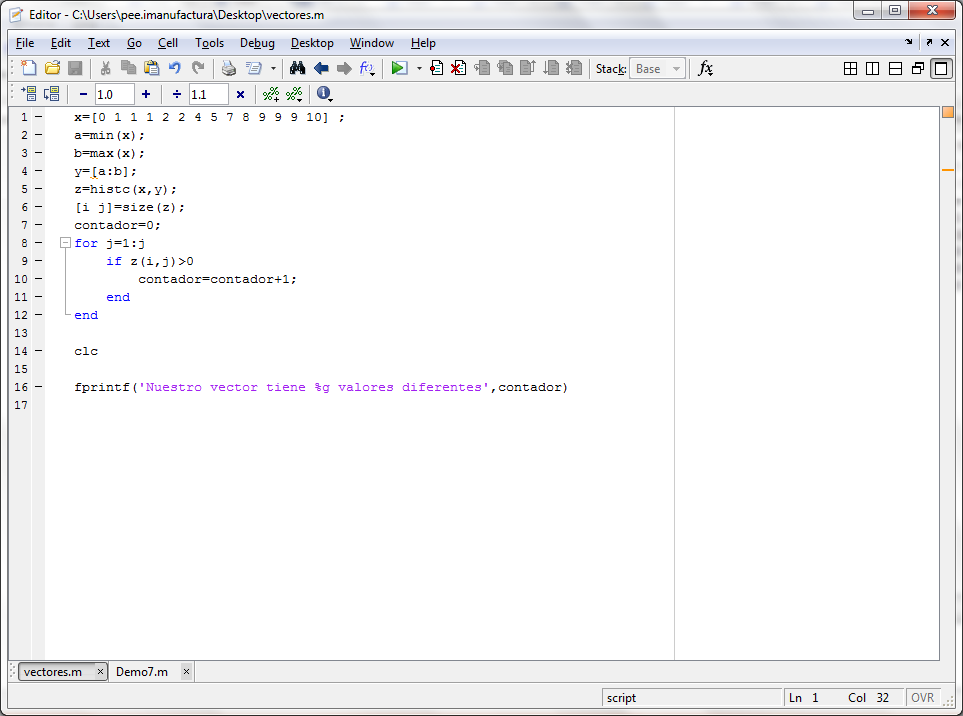Toggle breakpoint dash on line 5
The height and width of the screenshot is (716, 963).
pos(38,189)
